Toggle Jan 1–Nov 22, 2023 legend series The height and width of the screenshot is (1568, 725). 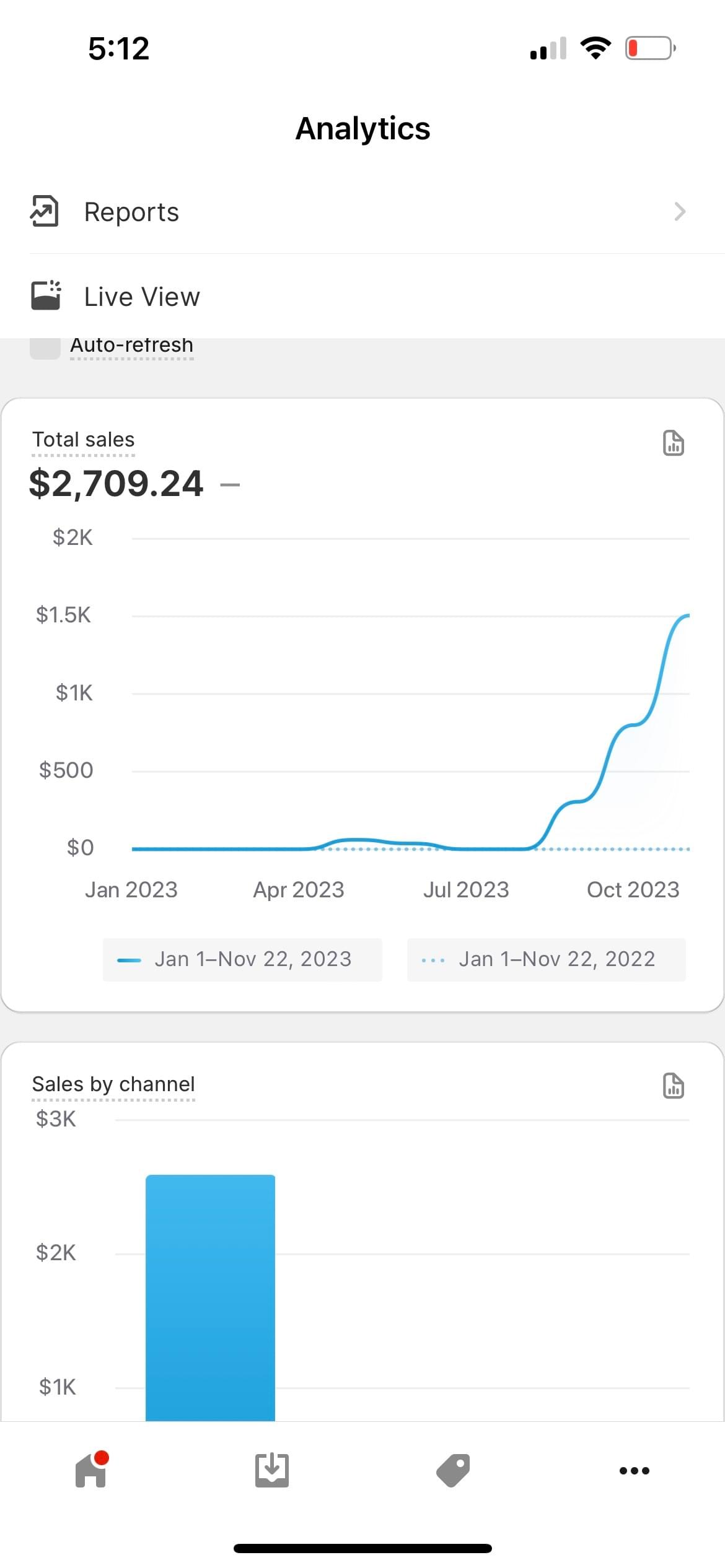click(x=242, y=959)
